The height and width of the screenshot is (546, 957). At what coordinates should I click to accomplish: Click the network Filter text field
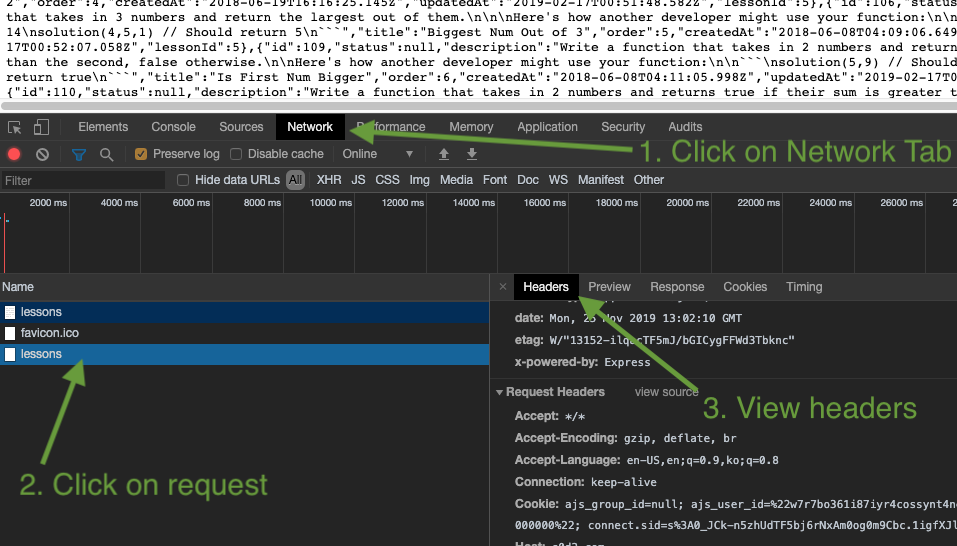tap(82, 181)
